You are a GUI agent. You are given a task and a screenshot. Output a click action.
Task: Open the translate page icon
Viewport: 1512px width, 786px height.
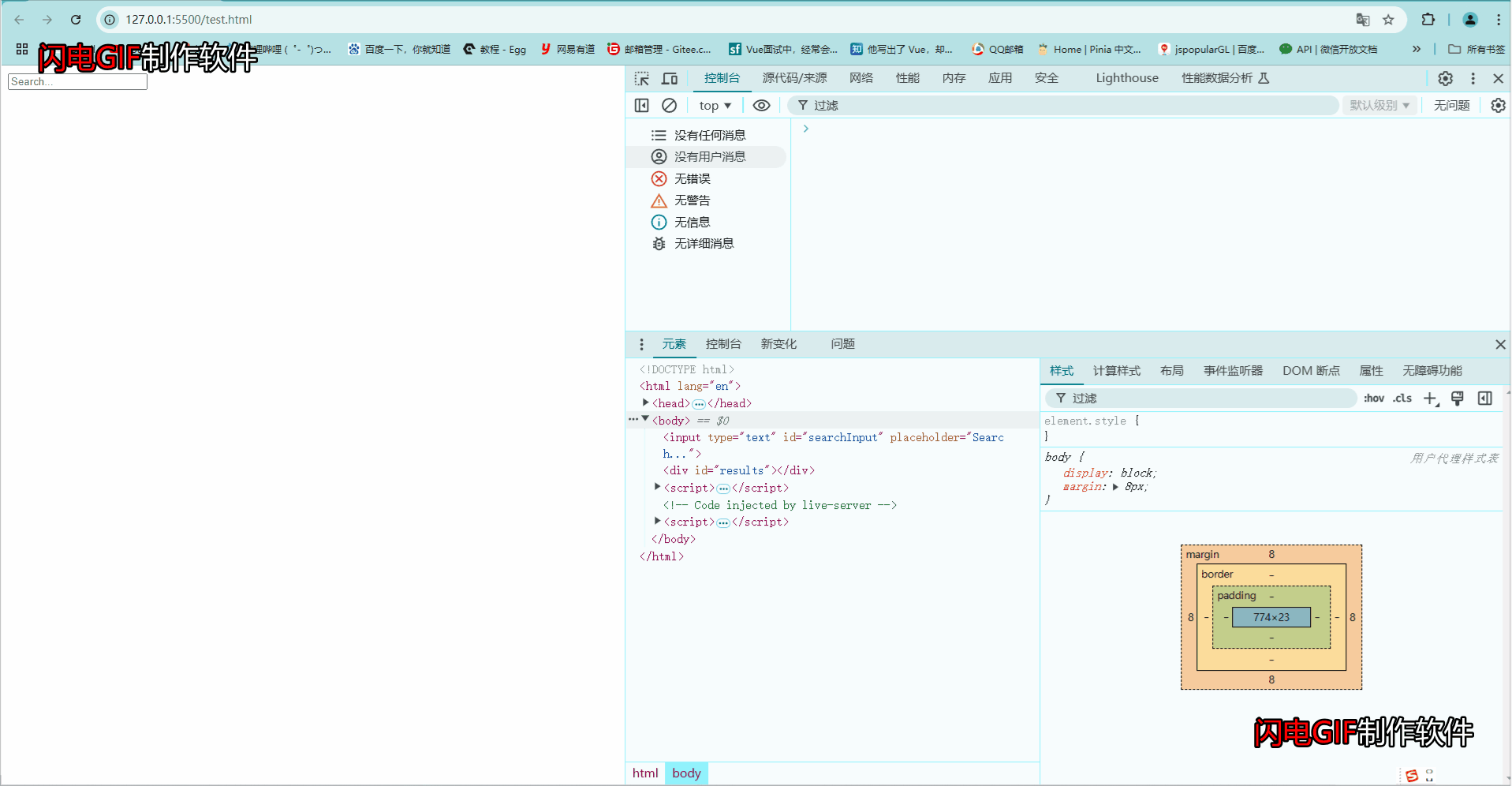pyautogui.click(x=1363, y=20)
